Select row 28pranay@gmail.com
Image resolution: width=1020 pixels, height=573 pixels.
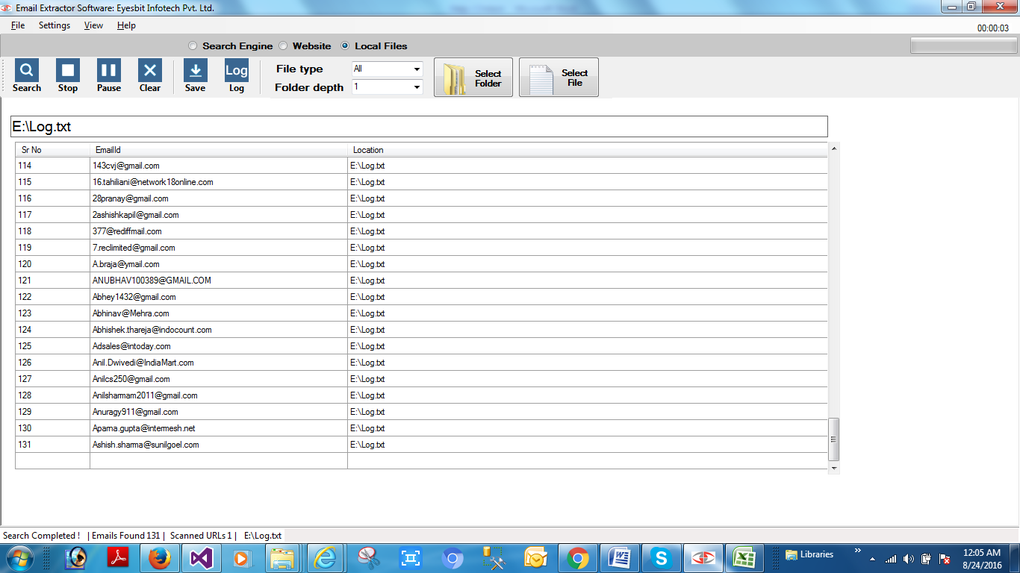tap(422, 198)
